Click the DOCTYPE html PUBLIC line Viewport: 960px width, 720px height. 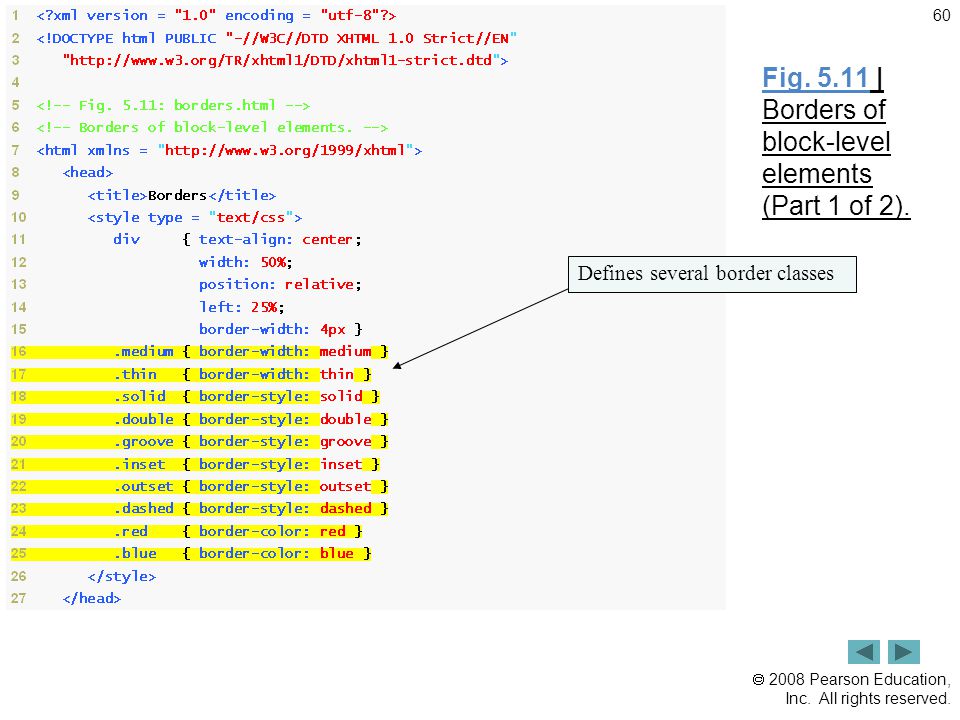[x=277, y=38]
